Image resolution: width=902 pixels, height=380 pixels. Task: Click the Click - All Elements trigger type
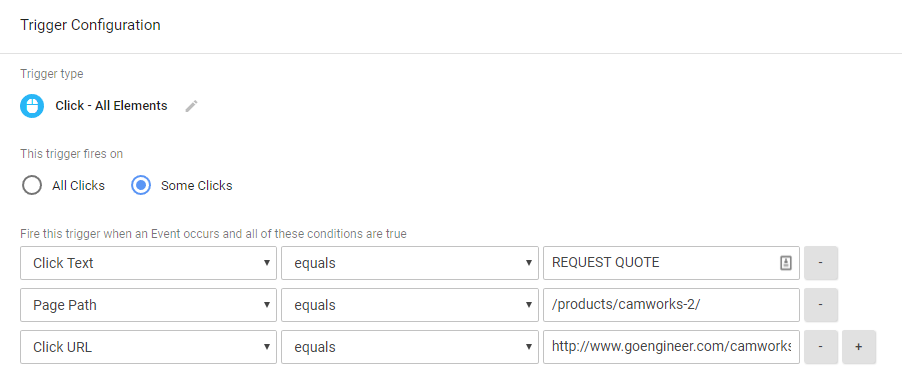tap(111, 106)
